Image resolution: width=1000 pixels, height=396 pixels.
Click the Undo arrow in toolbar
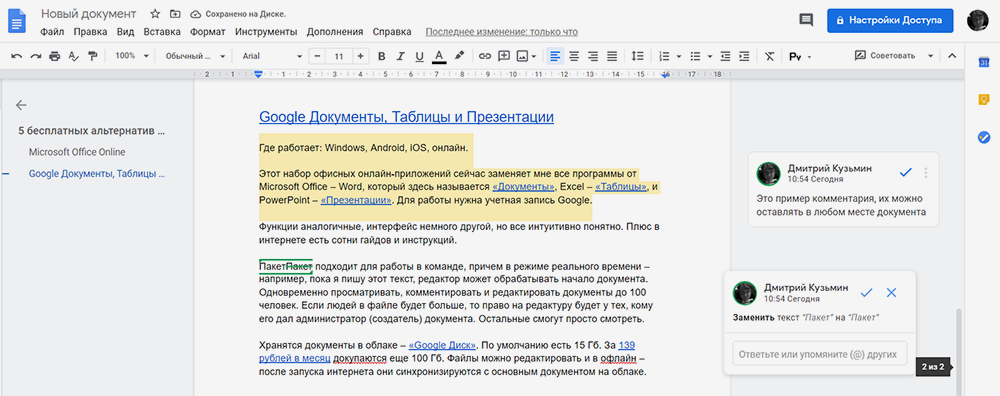tap(17, 56)
